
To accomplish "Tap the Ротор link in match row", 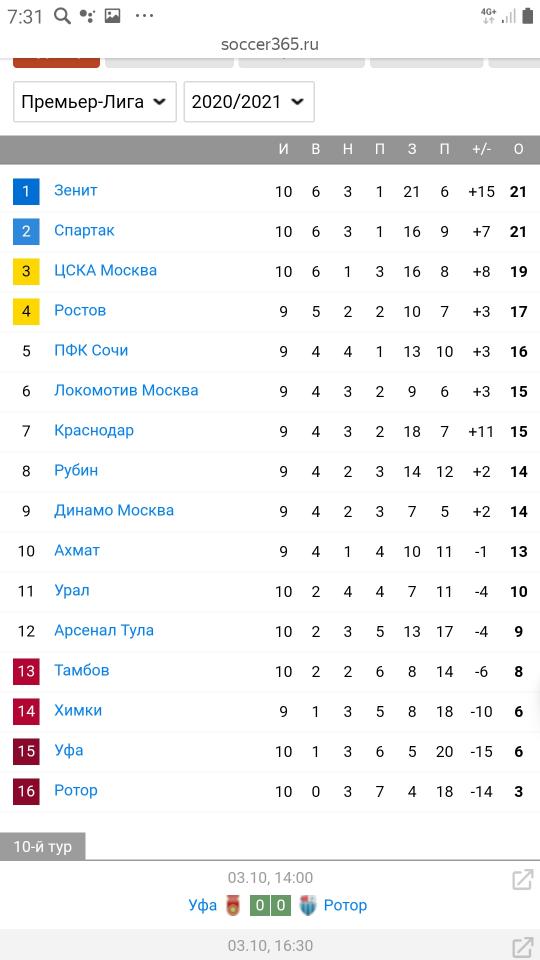I will [345, 906].
